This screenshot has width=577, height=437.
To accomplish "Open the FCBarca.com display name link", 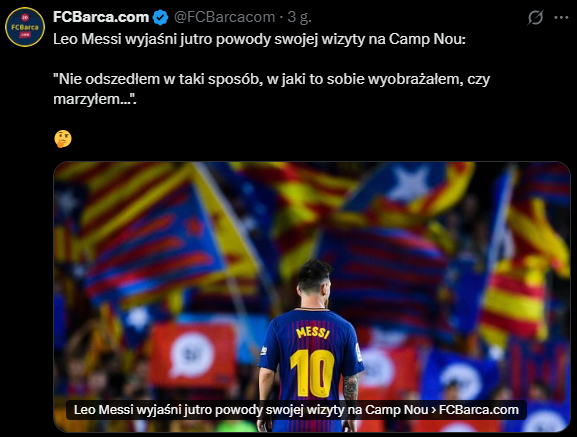I will (x=101, y=17).
